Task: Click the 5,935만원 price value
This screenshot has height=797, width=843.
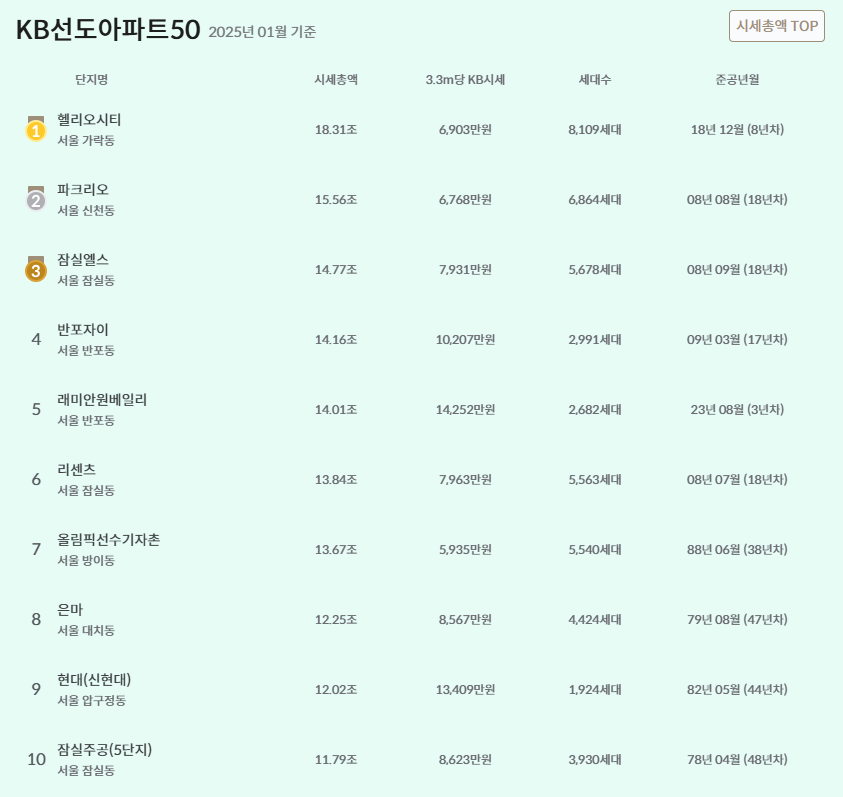Action: [x=465, y=549]
